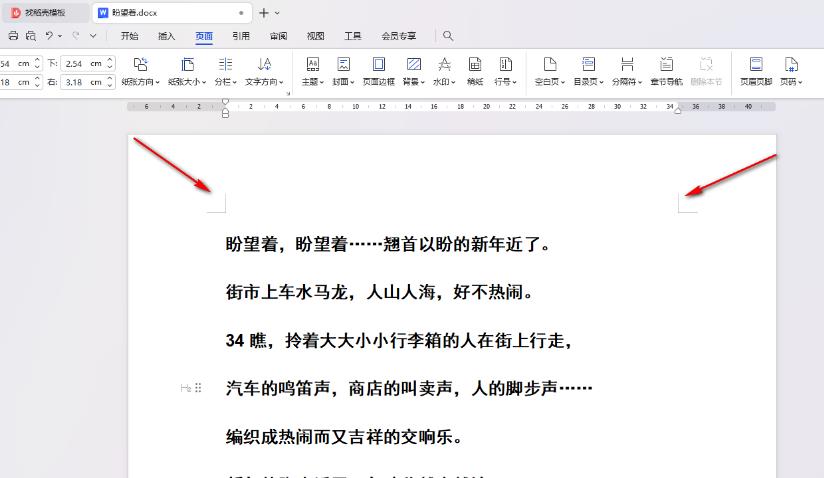Click the 行号 line numbers icon
The image size is (824, 478).
506,65
